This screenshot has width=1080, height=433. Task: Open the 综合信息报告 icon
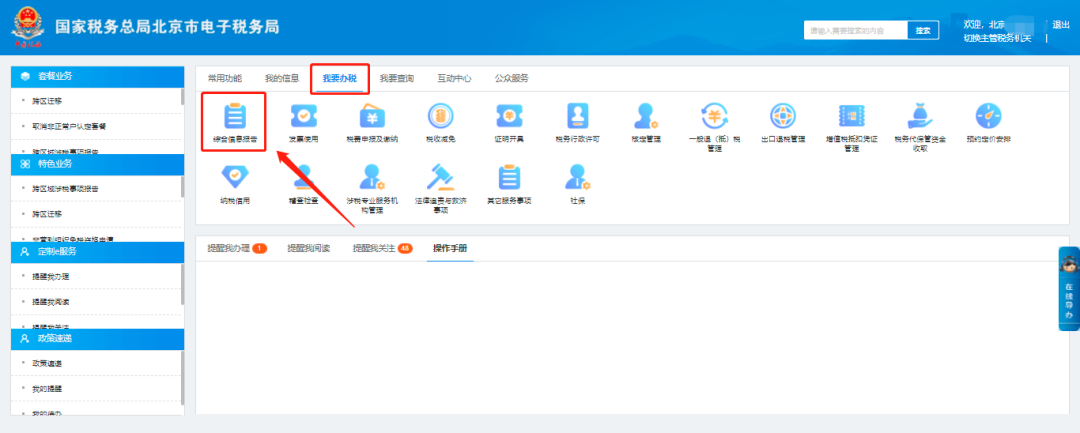234,116
